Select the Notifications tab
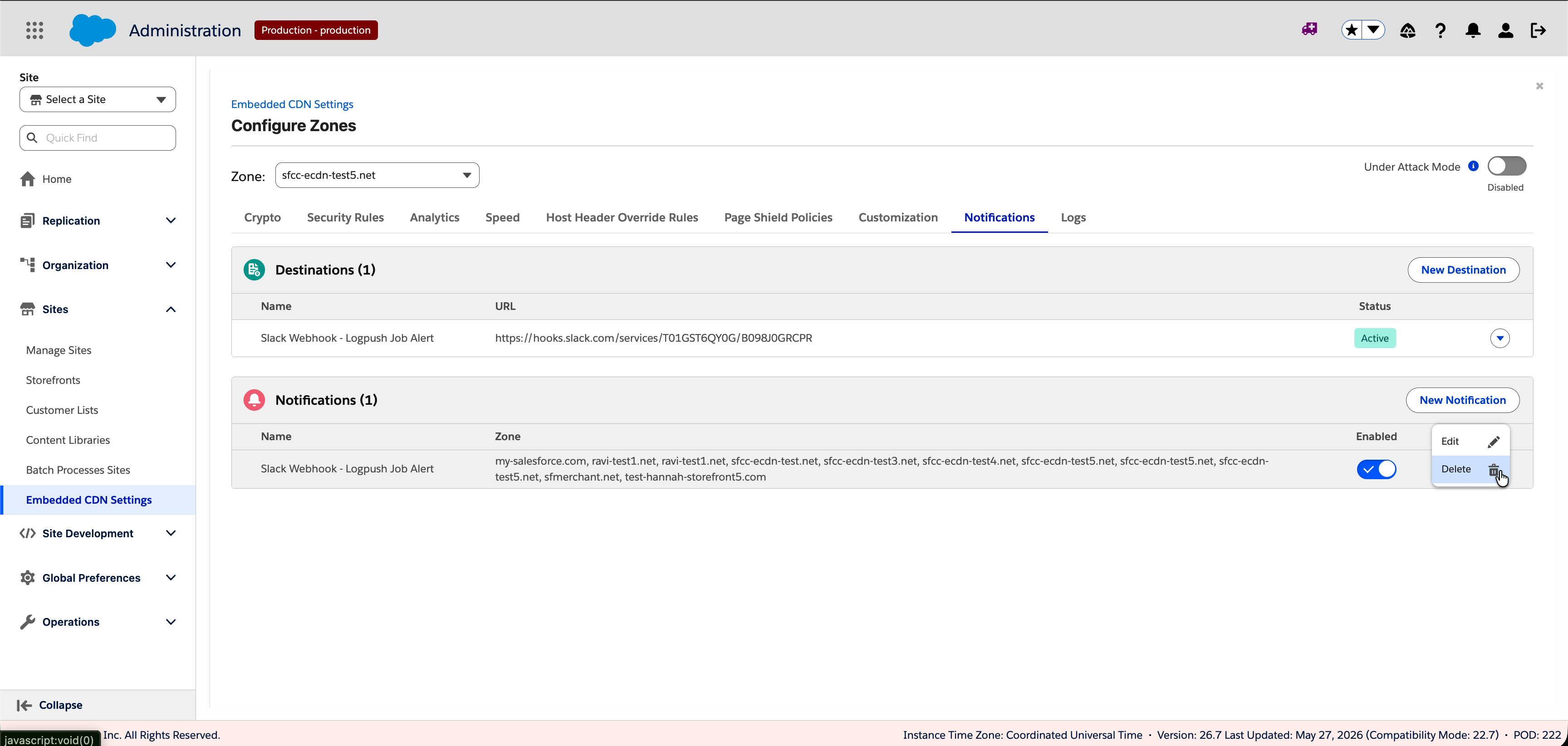Viewport: 1568px width, 746px height. 999,217
